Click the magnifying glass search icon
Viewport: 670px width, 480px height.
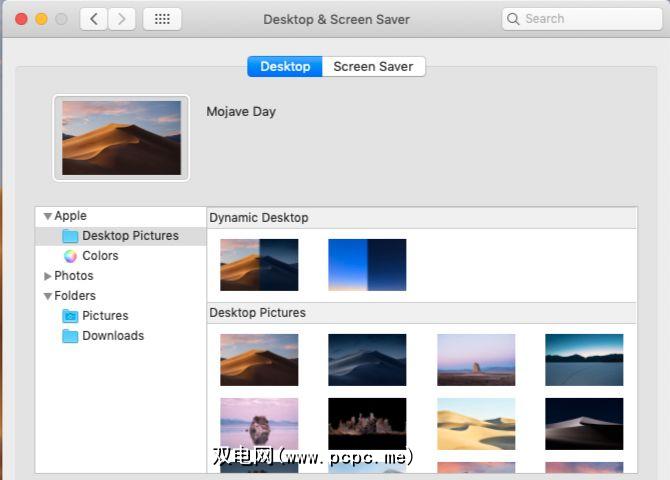pos(513,19)
